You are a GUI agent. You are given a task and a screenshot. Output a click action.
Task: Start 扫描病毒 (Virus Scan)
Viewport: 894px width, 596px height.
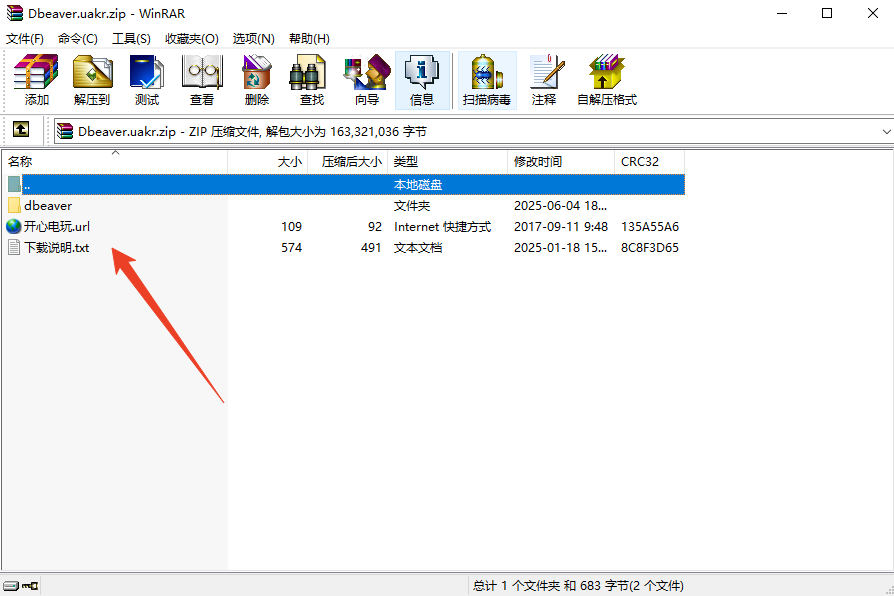pos(487,80)
